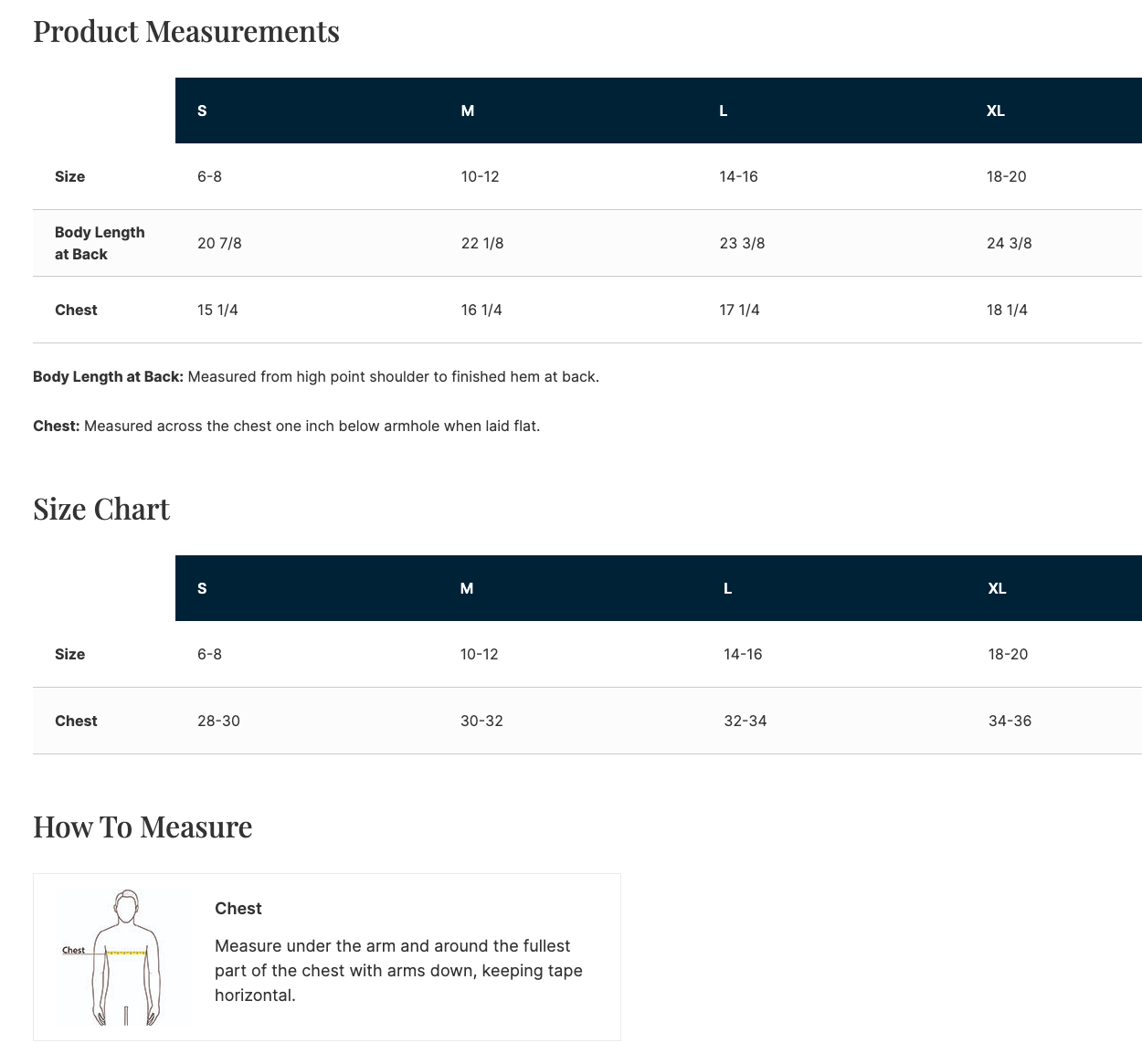Click the small Chest label in the illustration
The image size is (1142, 1064).
coord(73,950)
